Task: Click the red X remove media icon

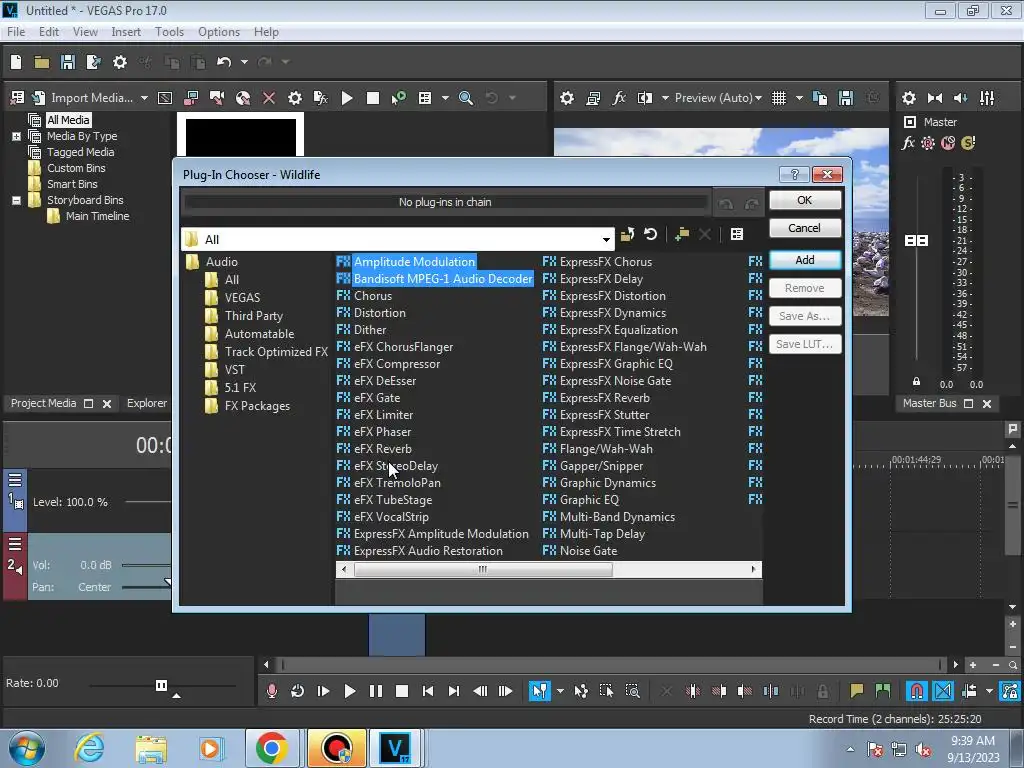Action: pyautogui.click(x=268, y=98)
